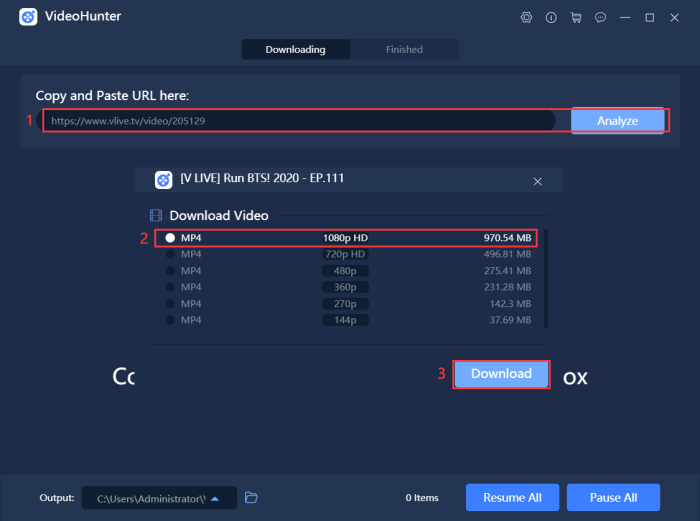Click the Output: label
The height and width of the screenshot is (521, 700).
pyautogui.click(x=57, y=497)
